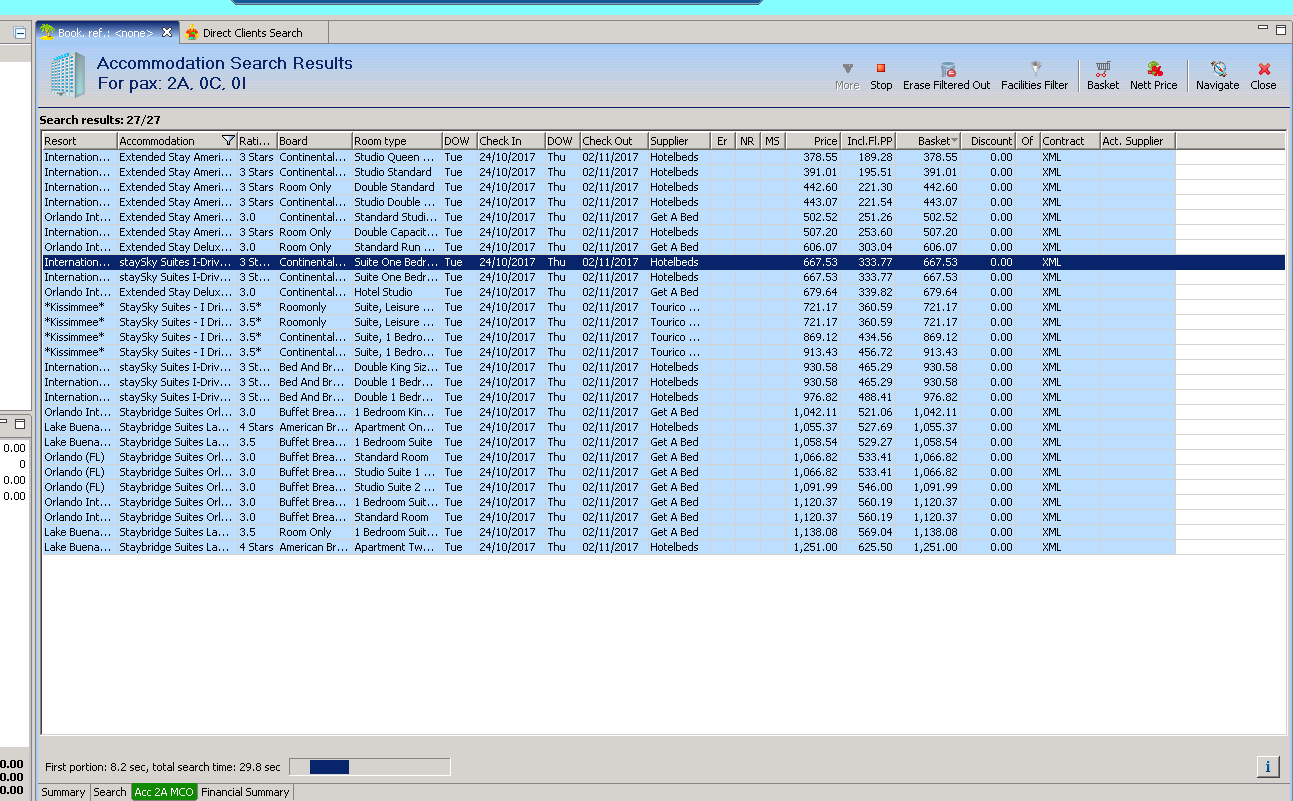Sort by the Check Out column header
Screen dimensions: 1293x801
click(614, 141)
